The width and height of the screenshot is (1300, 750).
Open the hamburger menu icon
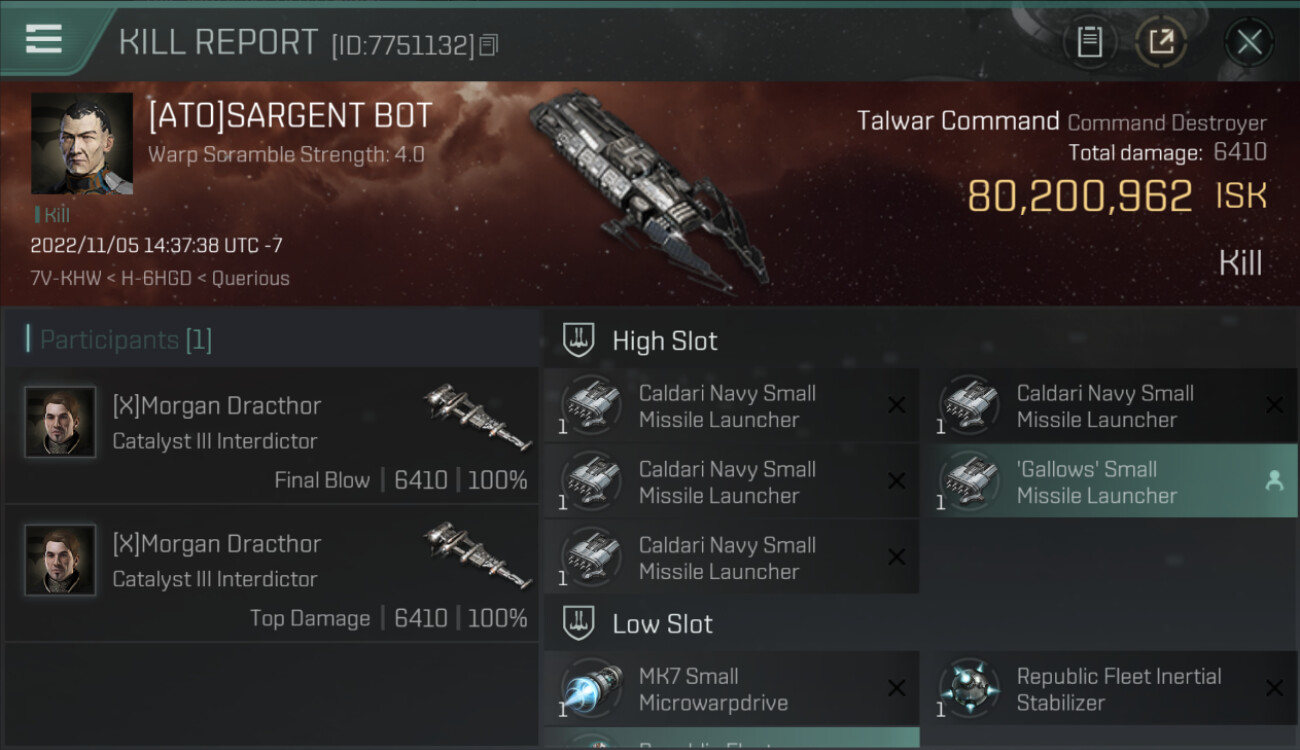(44, 39)
